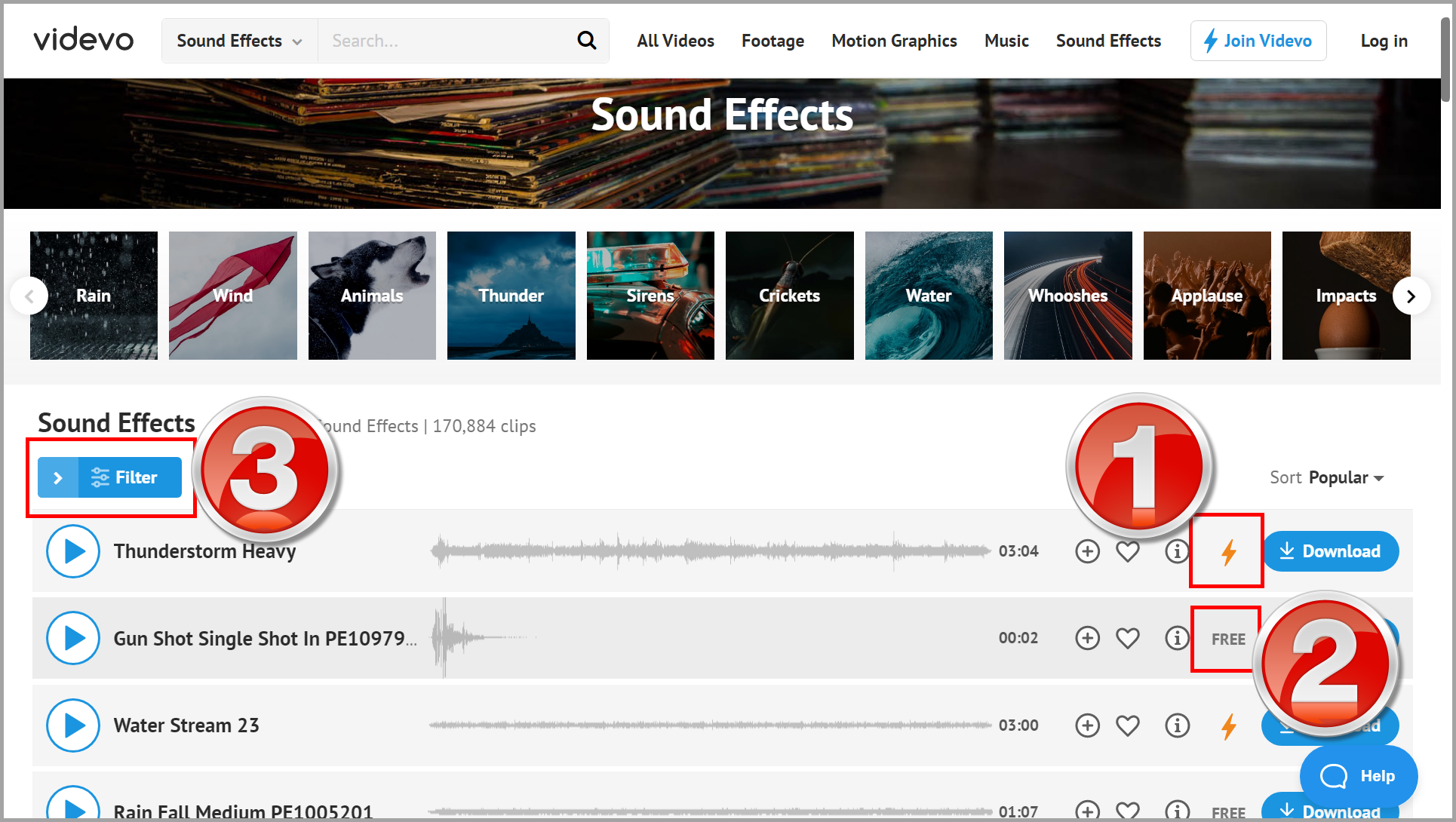Image resolution: width=1456 pixels, height=822 pixels.
Task: Play the Thunderstorm Heavy sound
Action: pos(73,551)
